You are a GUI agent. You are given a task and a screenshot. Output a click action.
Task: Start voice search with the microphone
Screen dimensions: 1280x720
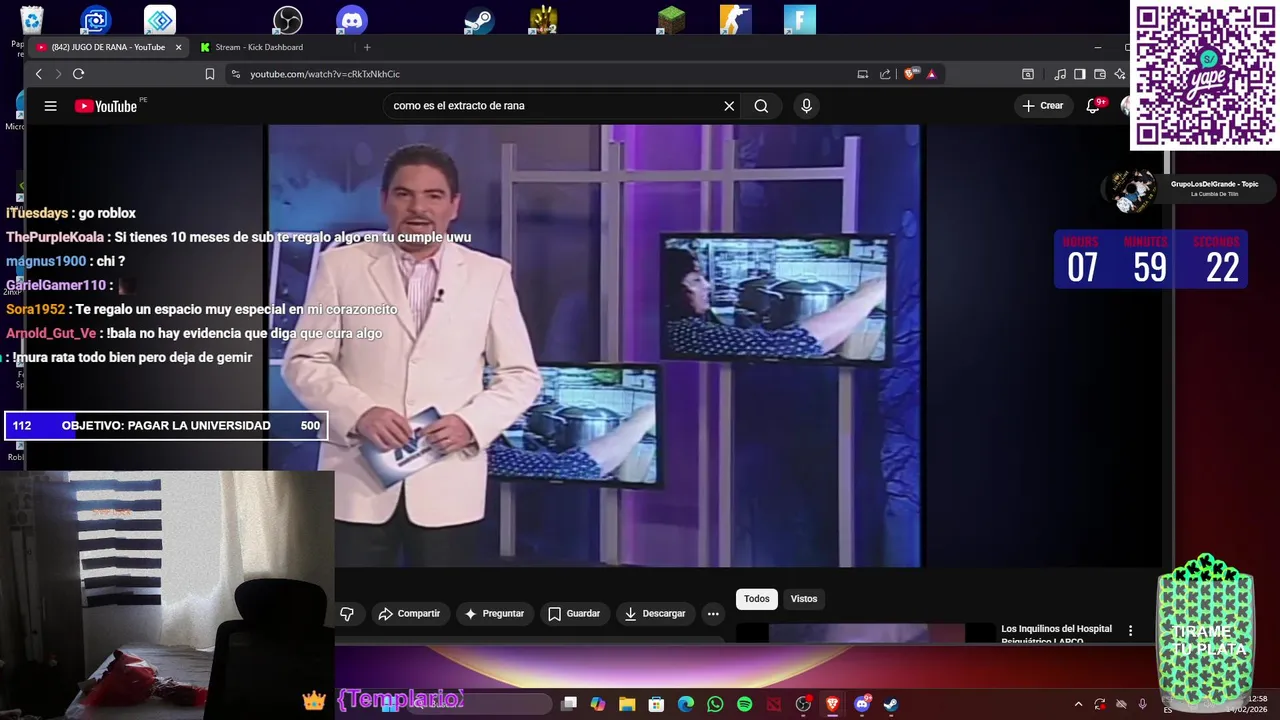(806, 106)
